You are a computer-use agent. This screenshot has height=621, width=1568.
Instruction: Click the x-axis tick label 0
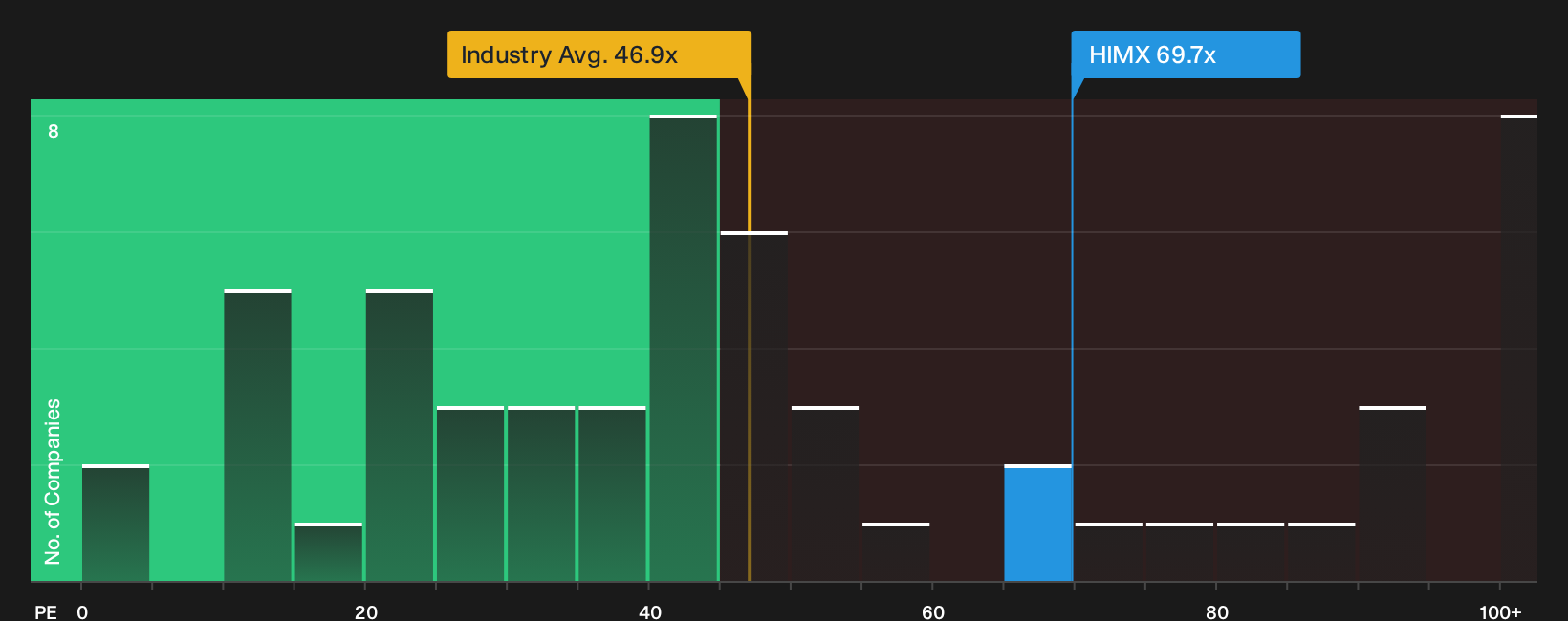point(82,611)
